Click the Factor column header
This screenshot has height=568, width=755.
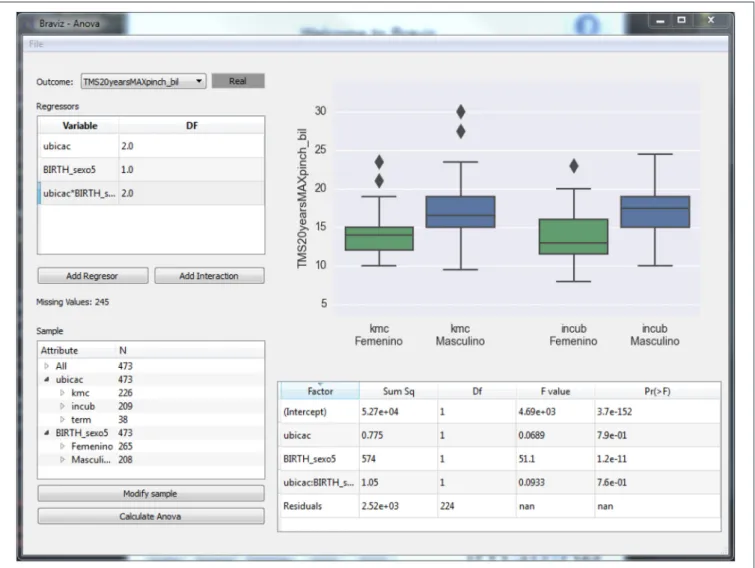(x=320, y=391)
